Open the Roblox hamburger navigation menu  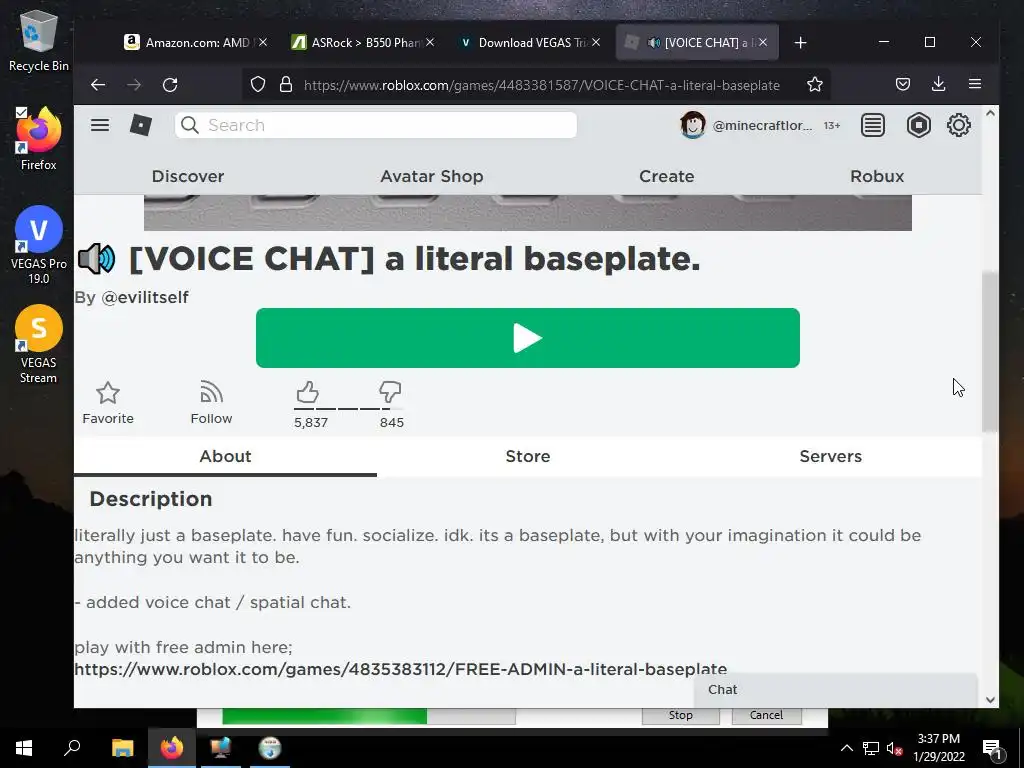pos(100,125)
